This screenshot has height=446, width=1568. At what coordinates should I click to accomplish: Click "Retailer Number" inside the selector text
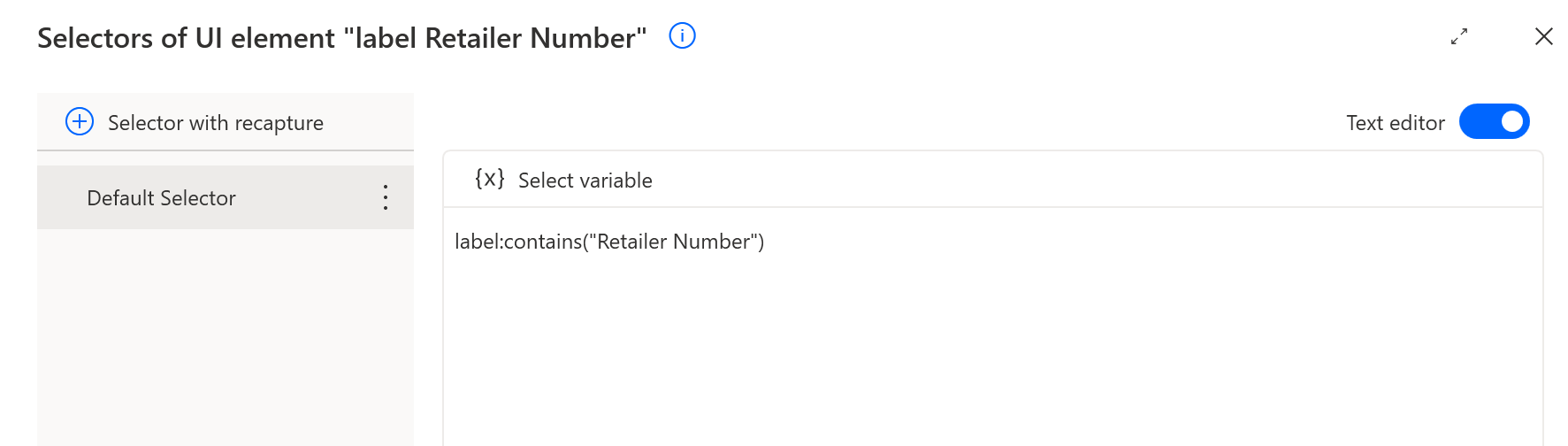coord(673,242)
